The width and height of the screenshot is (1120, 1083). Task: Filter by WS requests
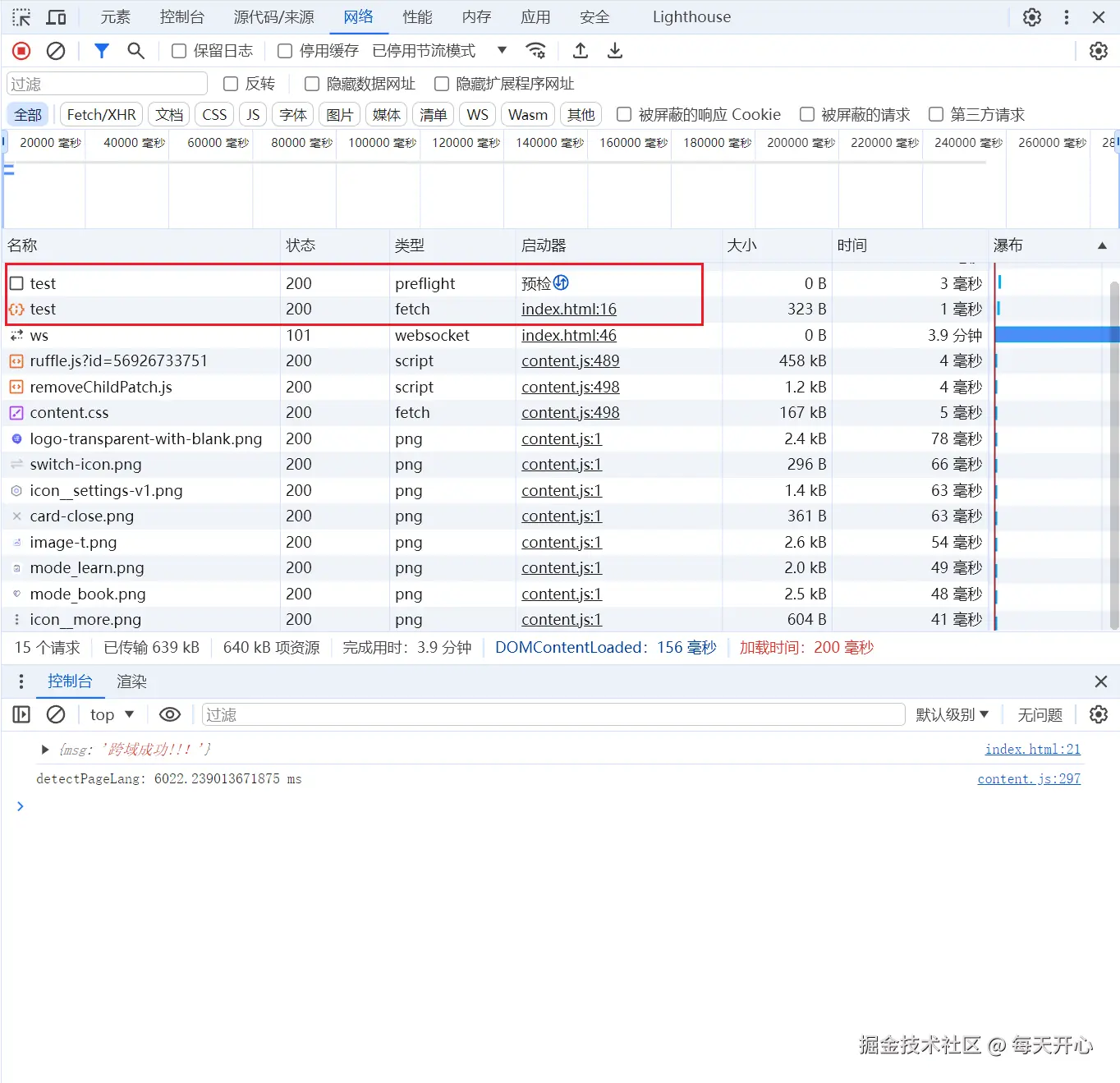477,115
